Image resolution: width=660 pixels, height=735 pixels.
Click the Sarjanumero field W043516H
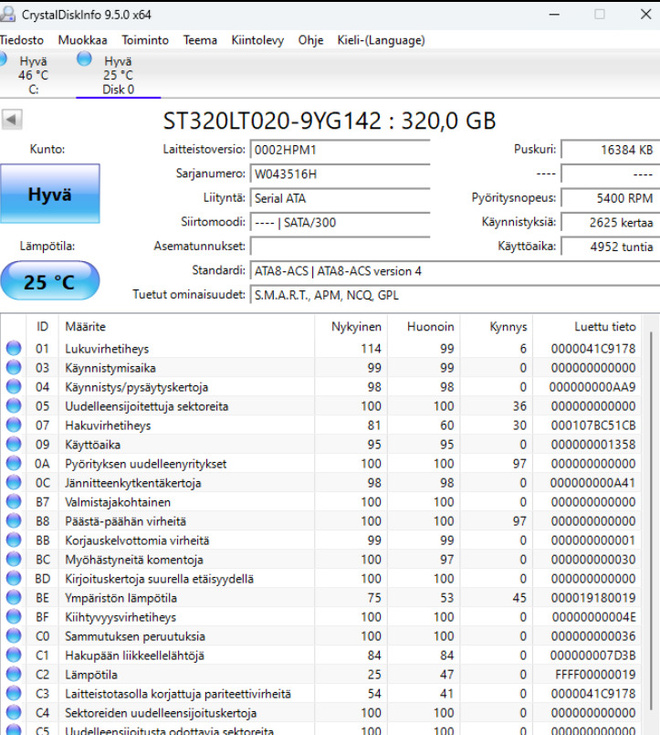tap(340, 174)
